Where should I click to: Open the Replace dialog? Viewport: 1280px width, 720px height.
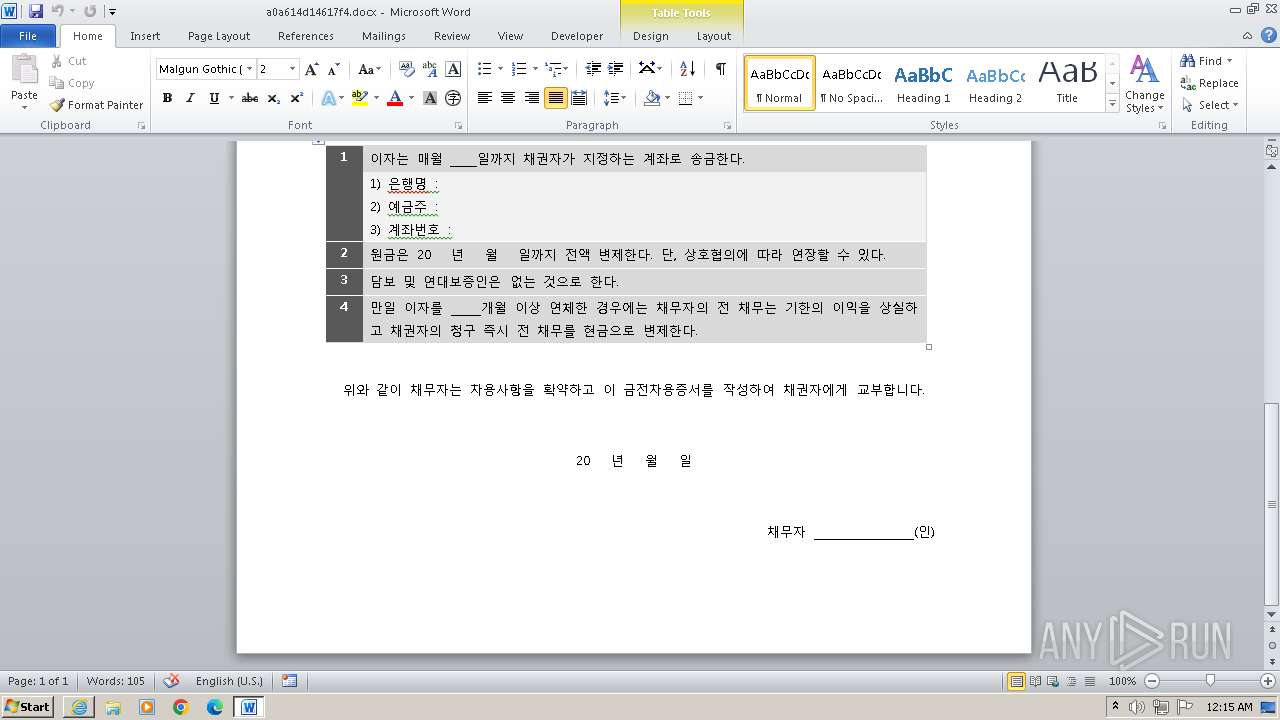(1209, 83)
